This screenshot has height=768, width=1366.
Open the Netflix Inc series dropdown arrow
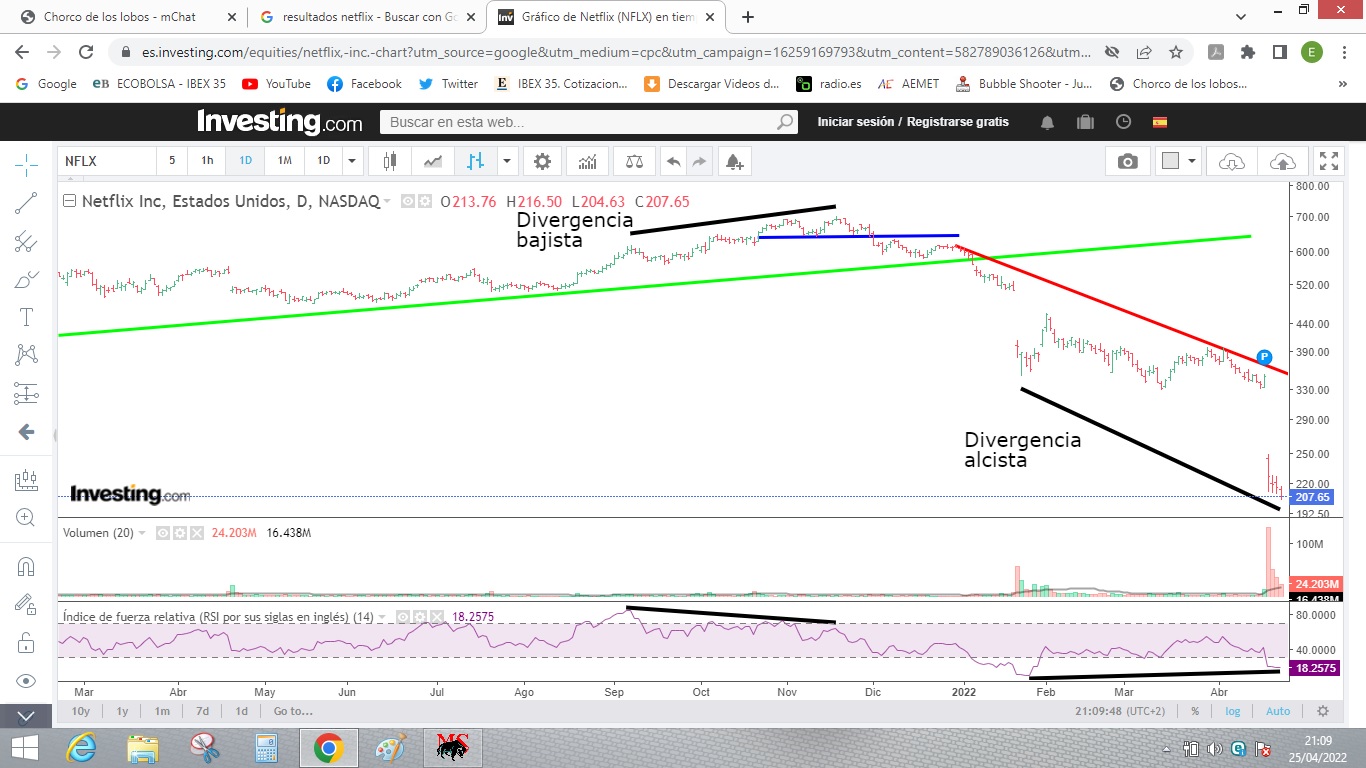[x=387, y=202]
